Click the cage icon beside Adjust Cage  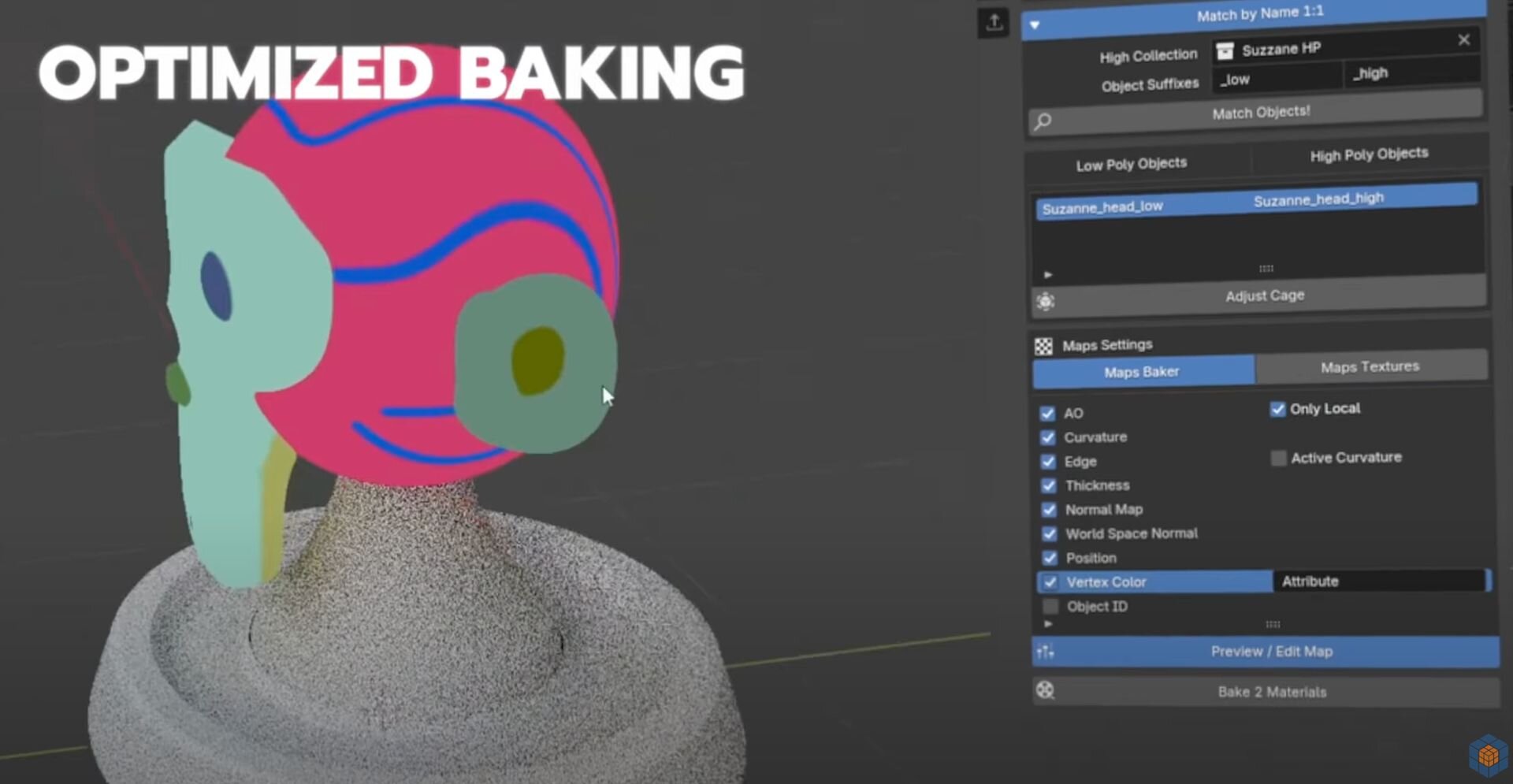click(x=1045, y=302)
